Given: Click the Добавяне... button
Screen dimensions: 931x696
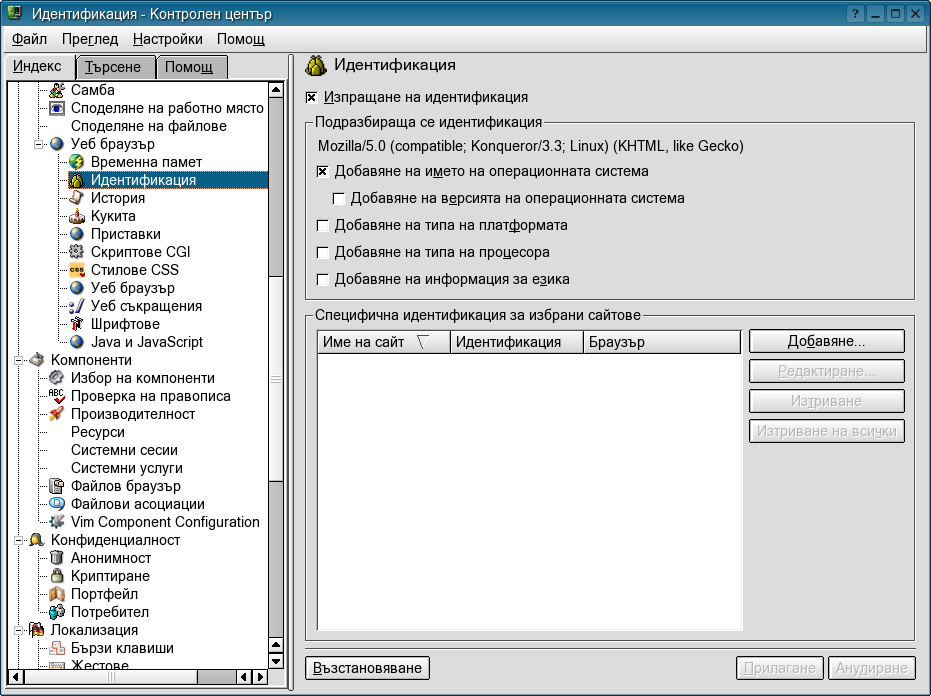Looking at the screenshot, I should (x=826, y=341).
